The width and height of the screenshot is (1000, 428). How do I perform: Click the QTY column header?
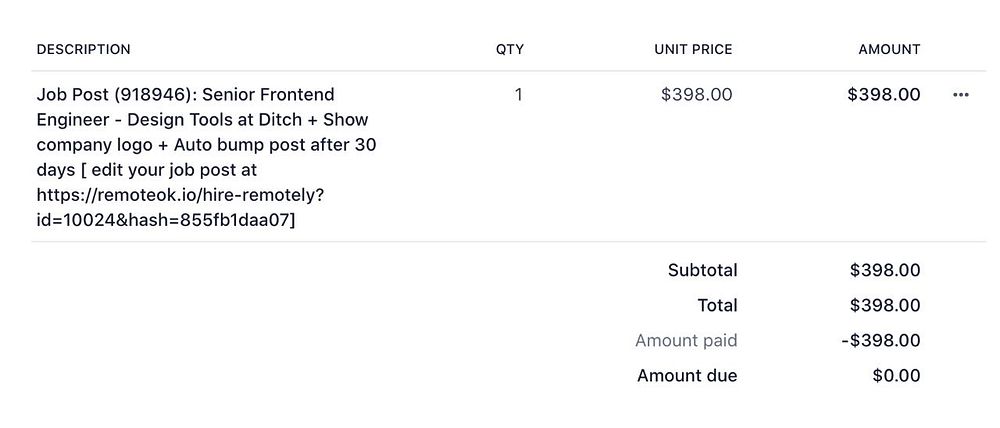click(509, 49)
